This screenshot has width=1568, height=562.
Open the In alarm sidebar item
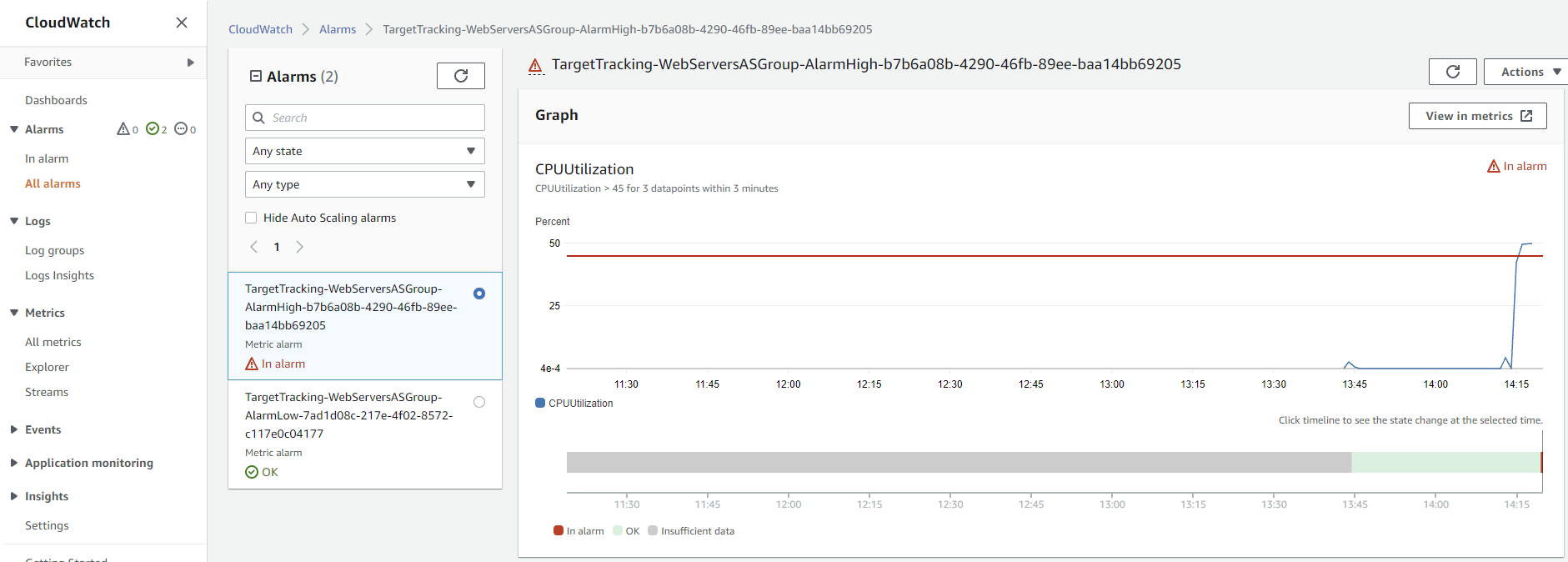point(47,158)
